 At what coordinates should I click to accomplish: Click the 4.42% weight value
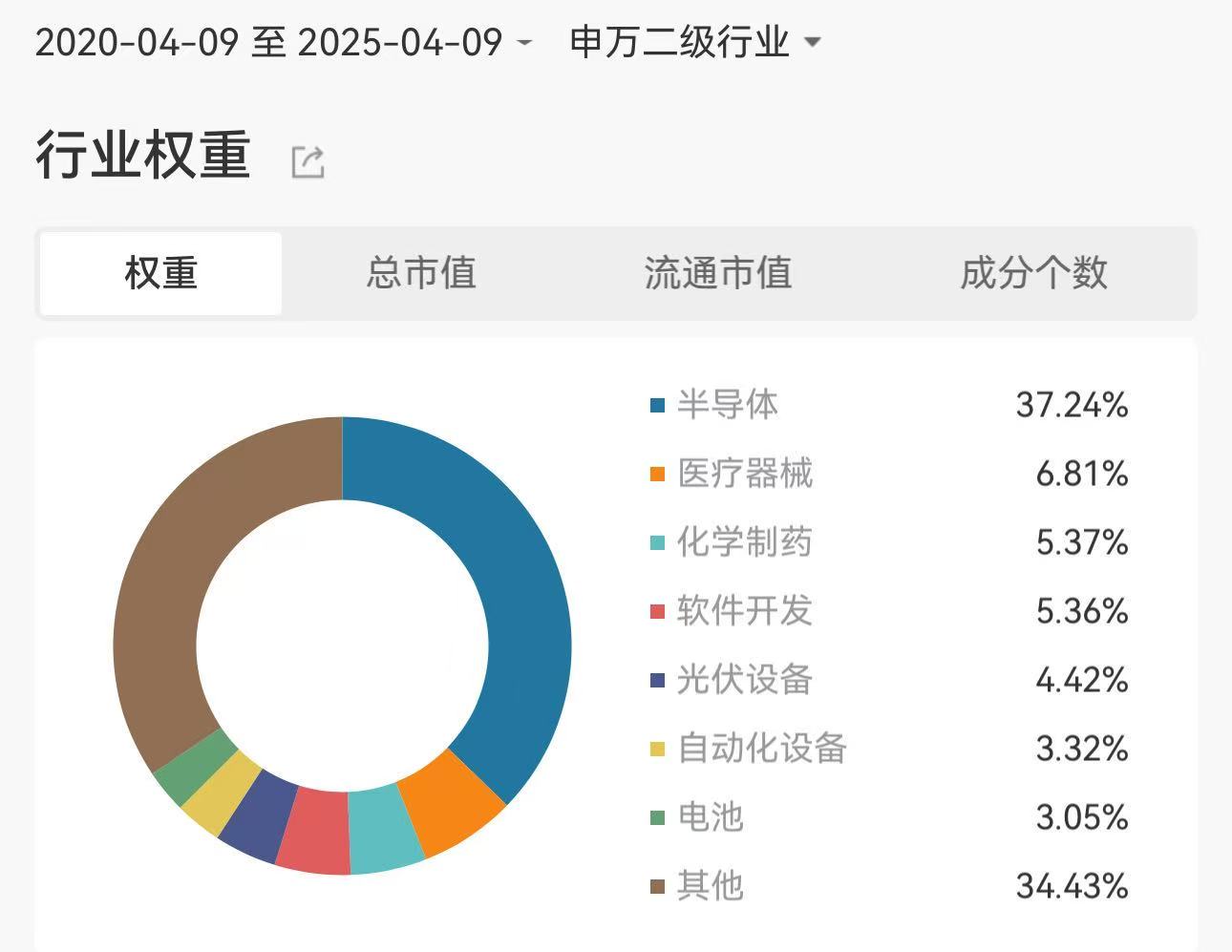coord(1082,680)
